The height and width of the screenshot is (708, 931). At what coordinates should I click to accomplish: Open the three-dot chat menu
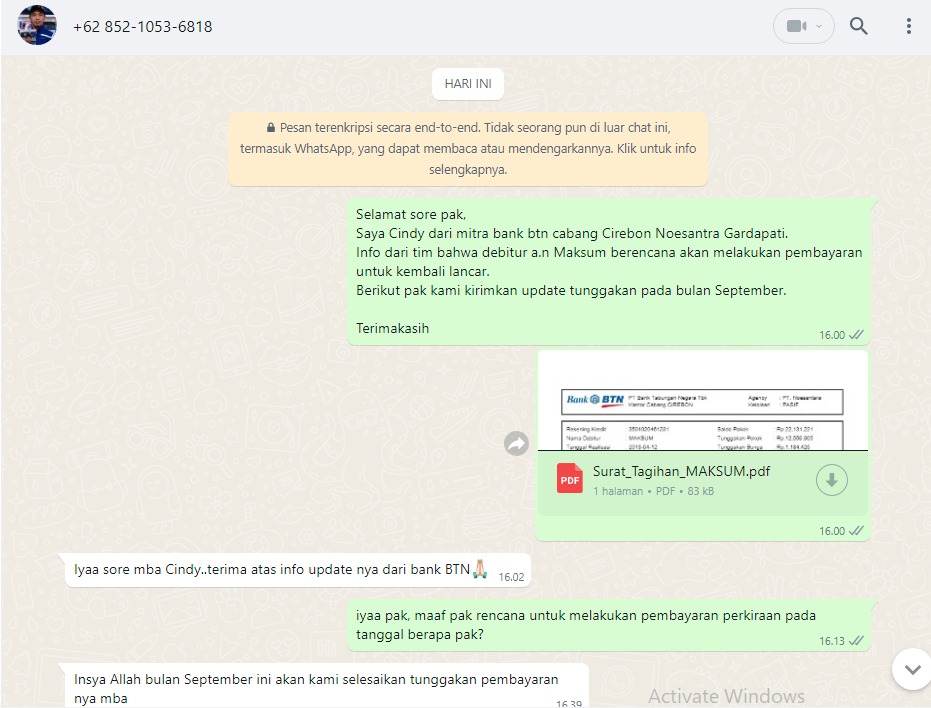[908, 27]
